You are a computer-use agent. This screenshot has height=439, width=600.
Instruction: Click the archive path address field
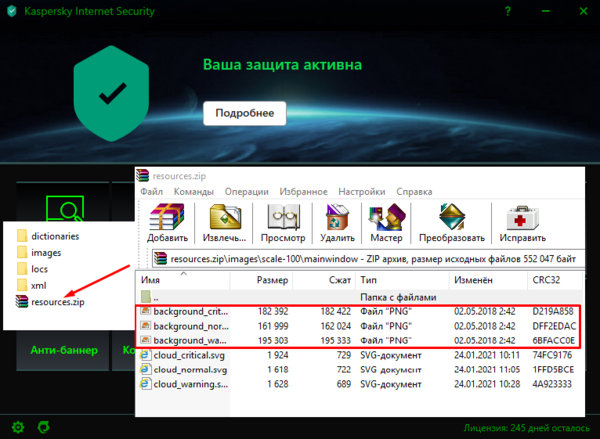[x=368, y=259]
